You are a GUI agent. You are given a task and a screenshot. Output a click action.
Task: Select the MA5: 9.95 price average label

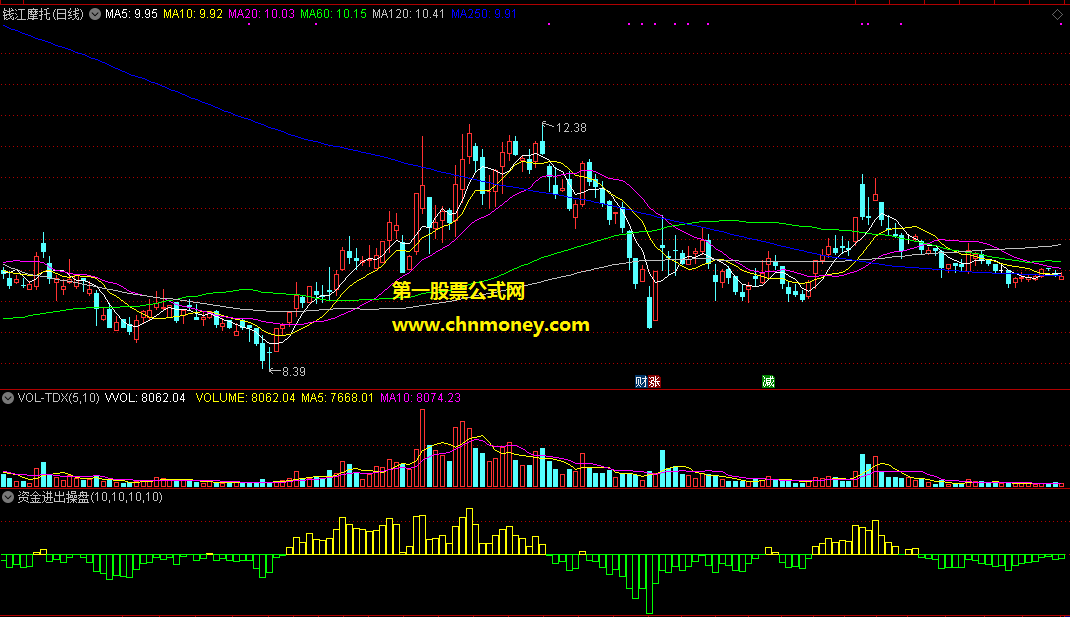[131, 14]
